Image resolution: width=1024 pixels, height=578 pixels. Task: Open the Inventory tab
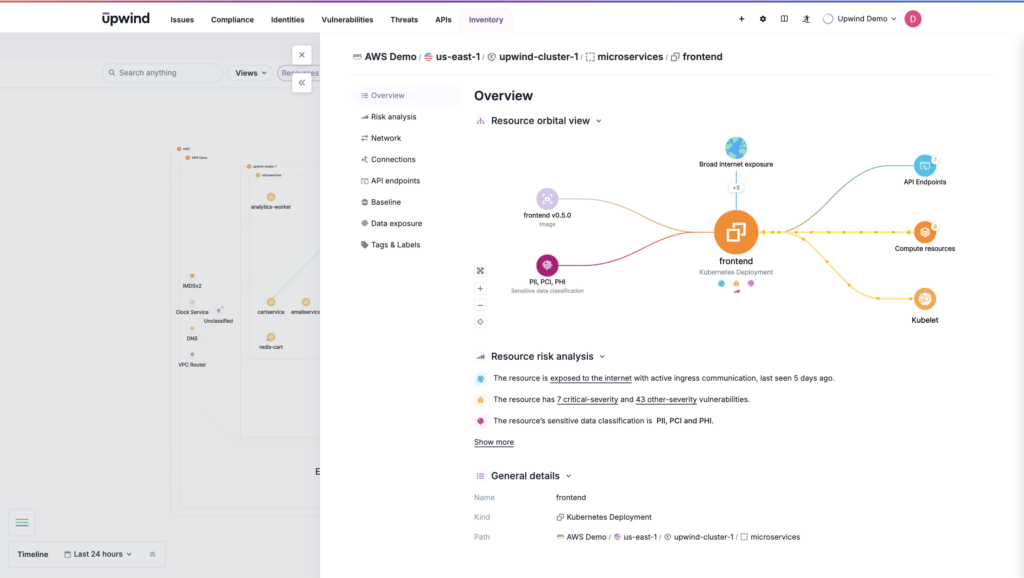pyautogui.click(x=486, y=20)
